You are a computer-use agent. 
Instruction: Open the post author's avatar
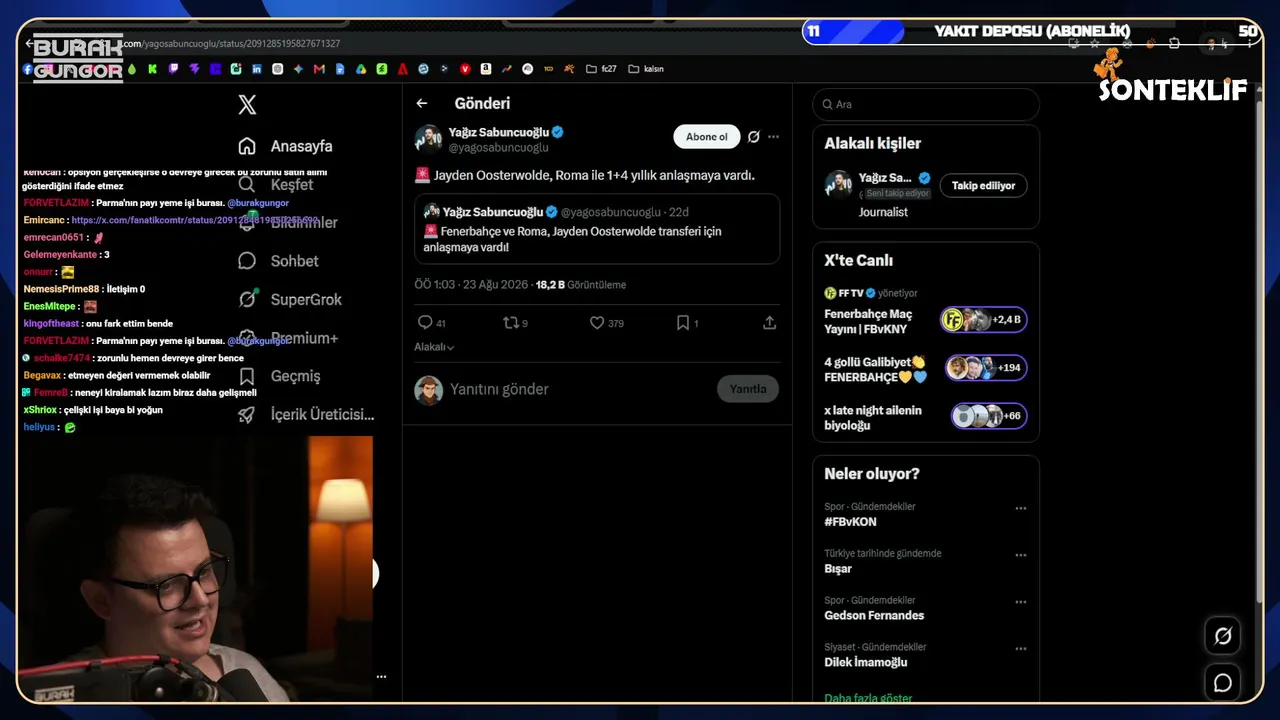pos(428,138)
